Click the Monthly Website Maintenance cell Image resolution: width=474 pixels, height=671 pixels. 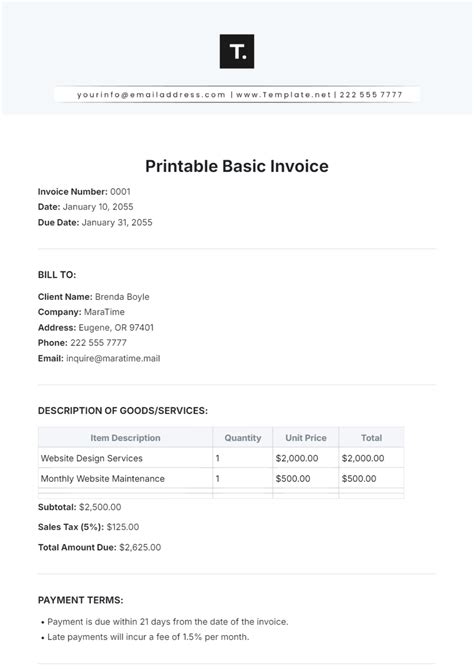[125, 478]
